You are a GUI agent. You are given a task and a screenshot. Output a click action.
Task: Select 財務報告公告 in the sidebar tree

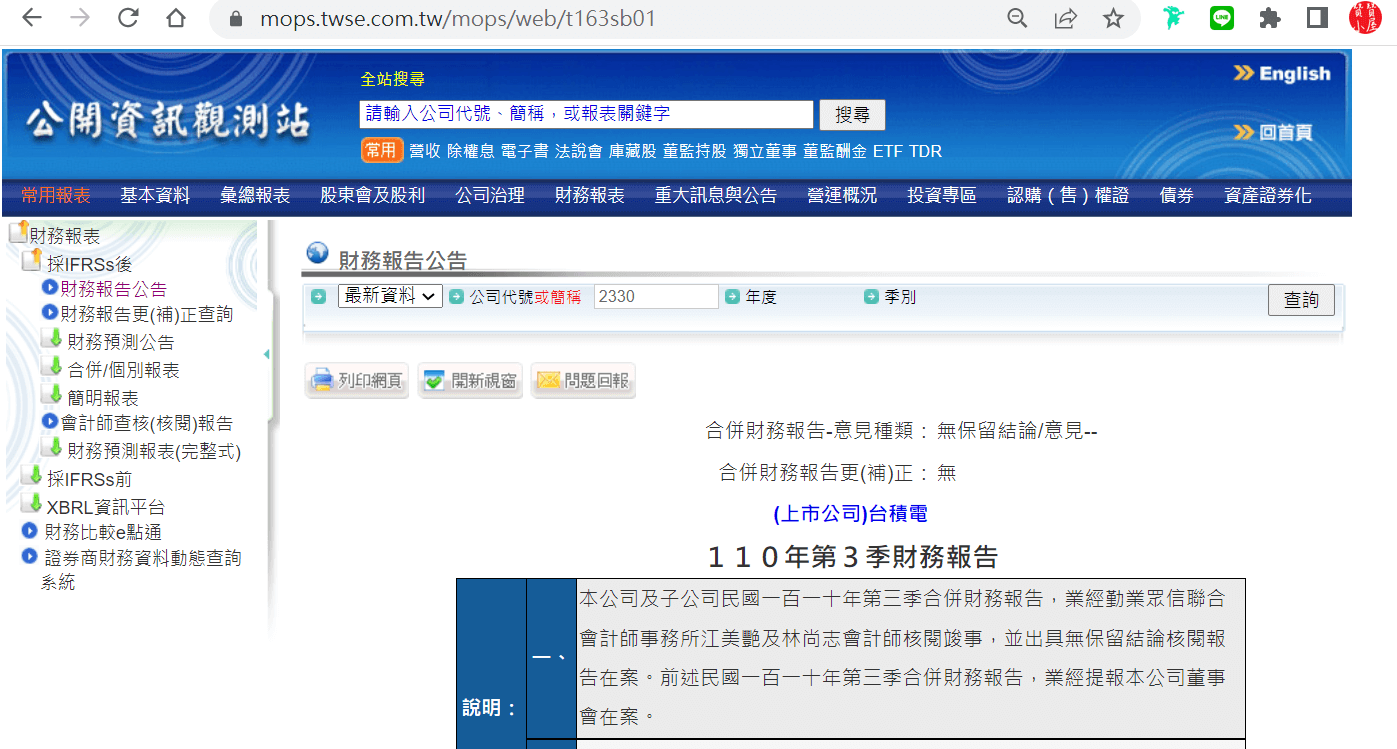coord(114,289)
